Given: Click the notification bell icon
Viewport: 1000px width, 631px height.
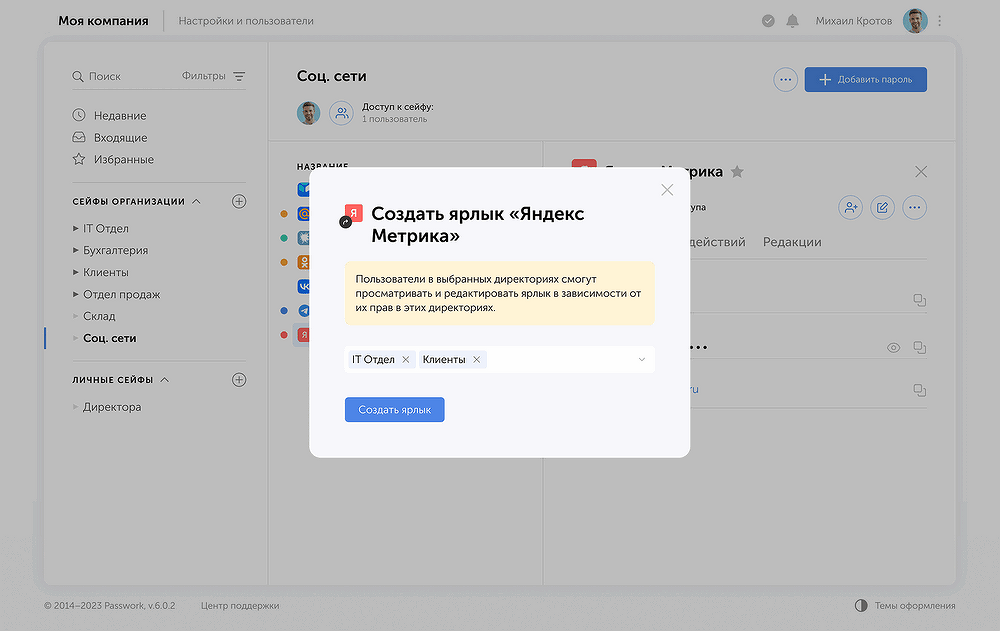Looking at the screenshot, I should pyautogui.click(x=793, y=21).
